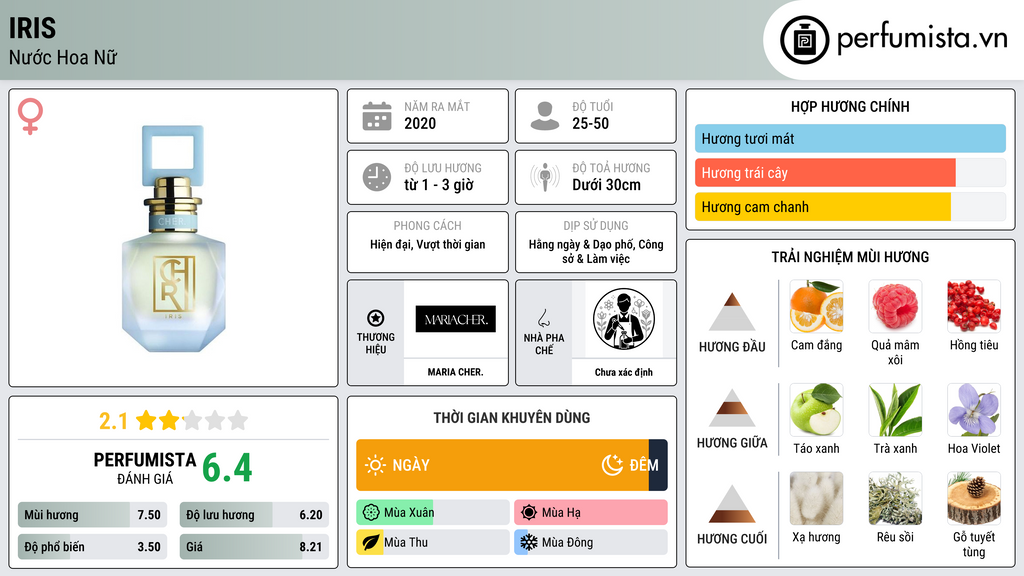Open the Cam đắng note image
Image resolution: width=1024 pixels, height=576 pixels.
pyautogui.click(x=816, y=306)
